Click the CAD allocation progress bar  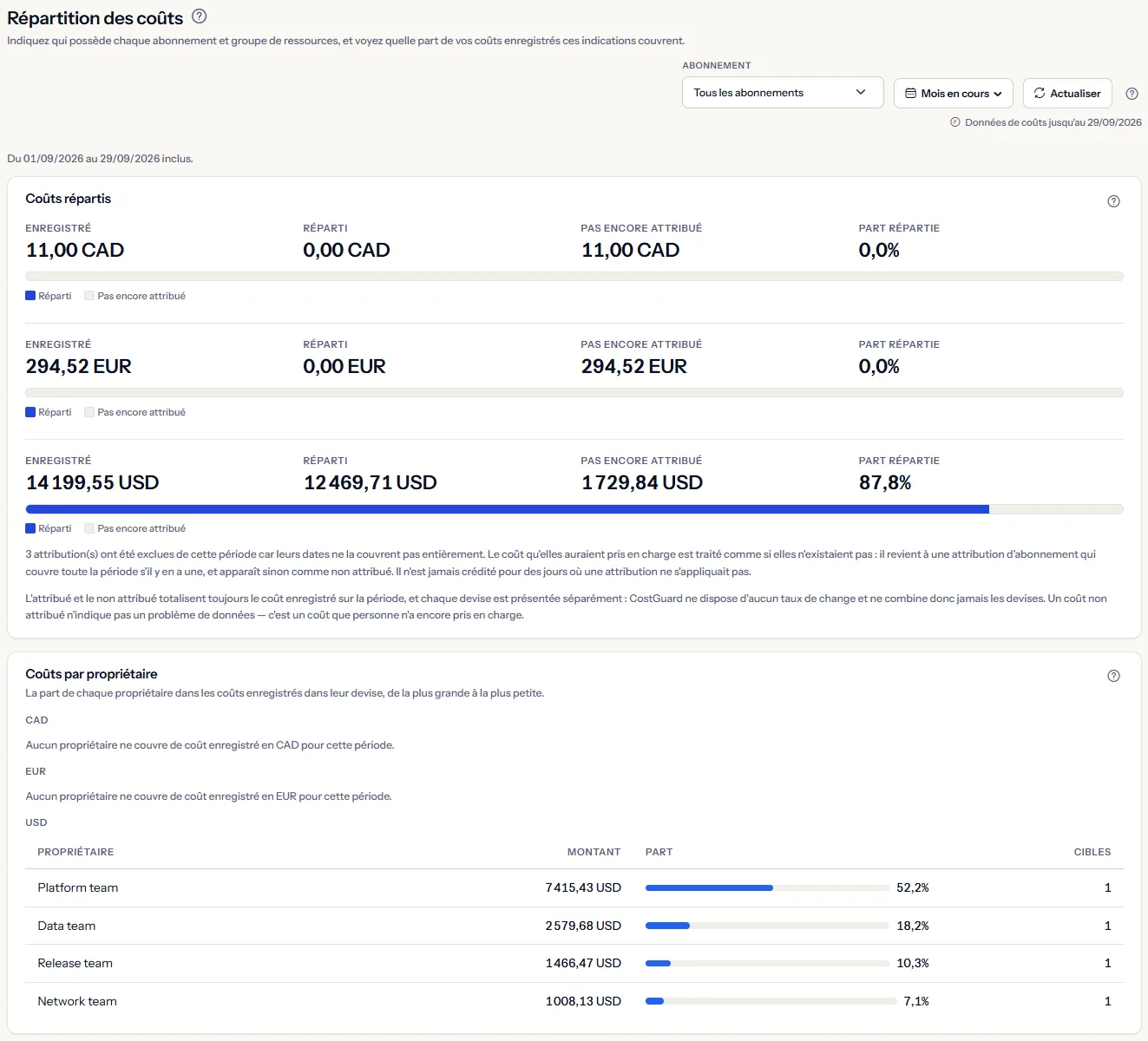click(x=574, y=277)
